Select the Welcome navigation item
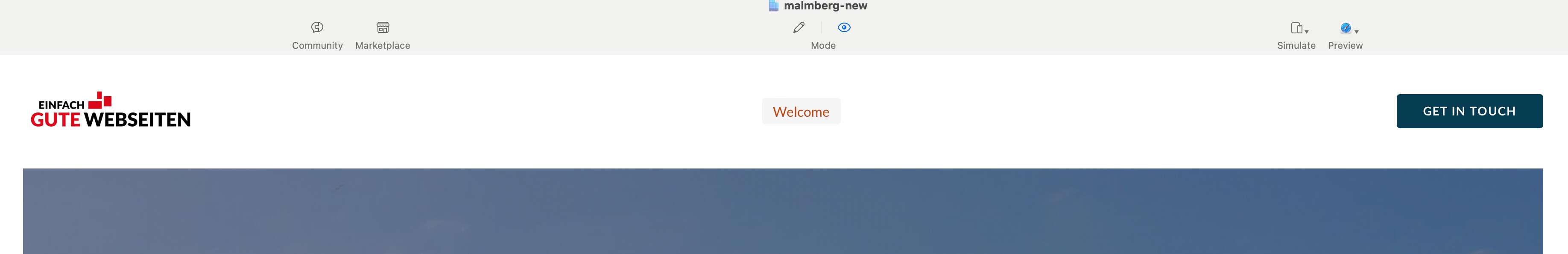This screenshot has height=254, width=1568. [801, 112]
